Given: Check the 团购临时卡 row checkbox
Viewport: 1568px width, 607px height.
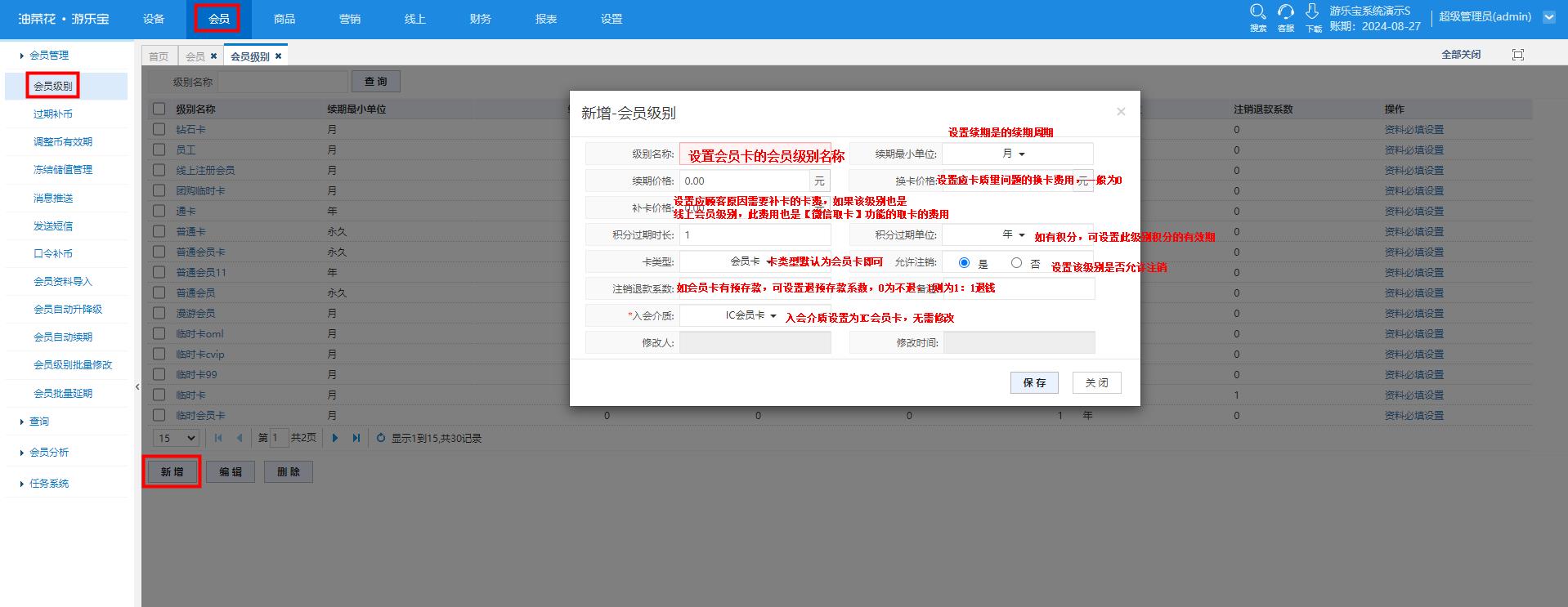Looking at the screenshot, I should click(x=159, y=190).
